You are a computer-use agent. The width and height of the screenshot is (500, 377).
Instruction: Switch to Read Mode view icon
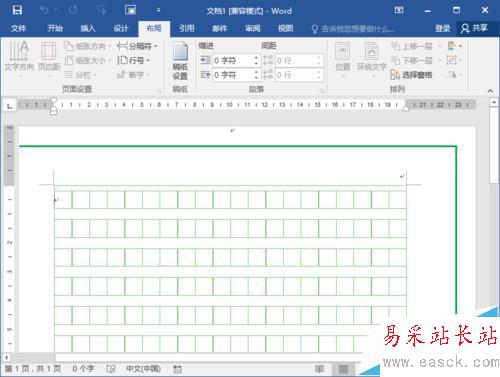click(x=319, y=369)
